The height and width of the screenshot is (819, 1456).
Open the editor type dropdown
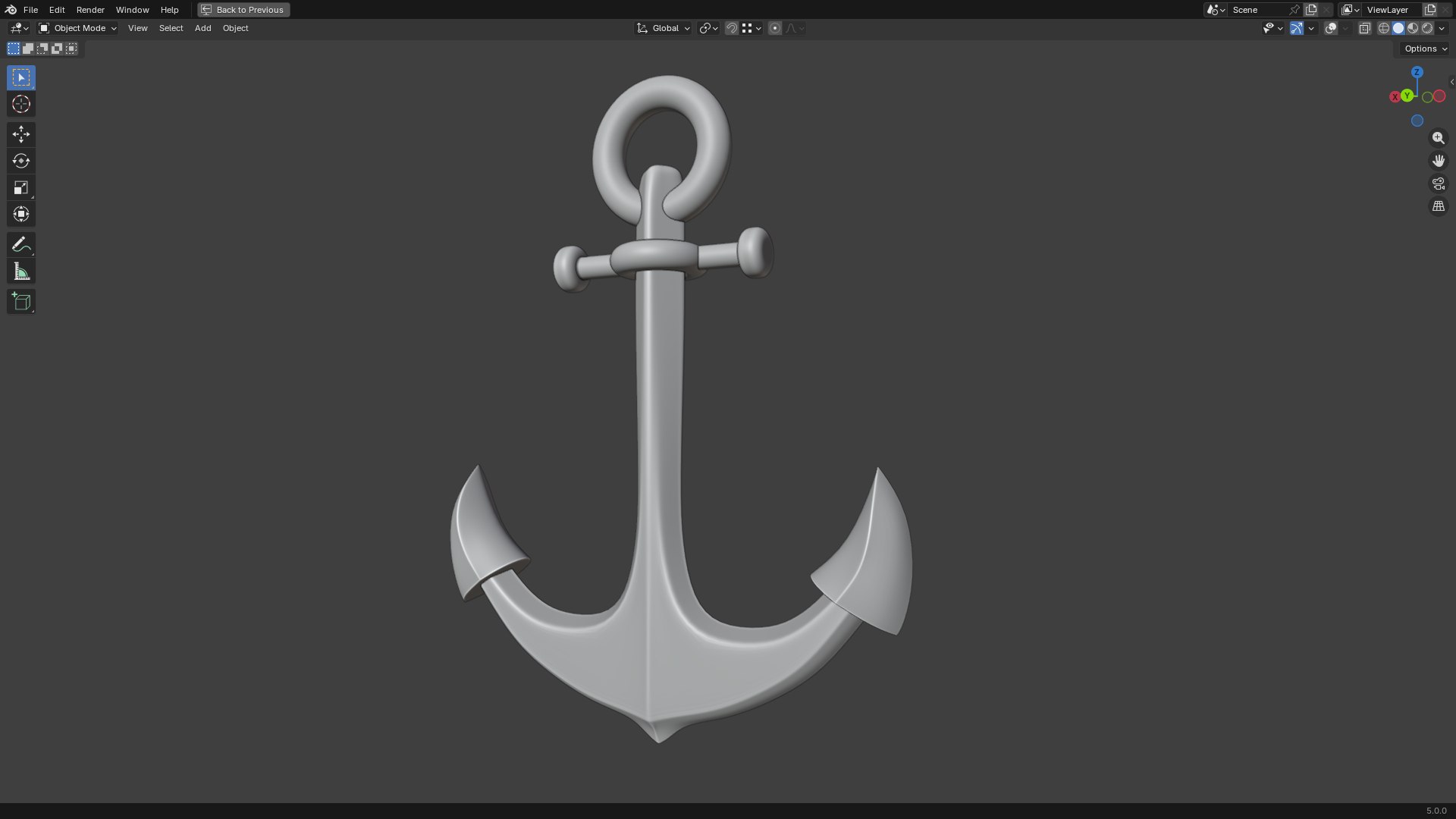click(19, 28)
